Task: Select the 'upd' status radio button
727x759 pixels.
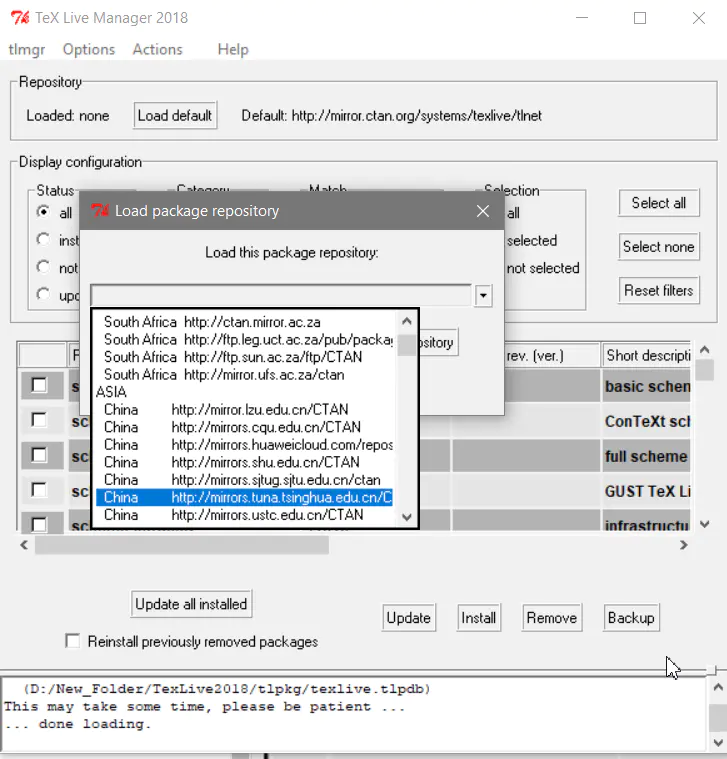Action: click(x=43, y=294)
